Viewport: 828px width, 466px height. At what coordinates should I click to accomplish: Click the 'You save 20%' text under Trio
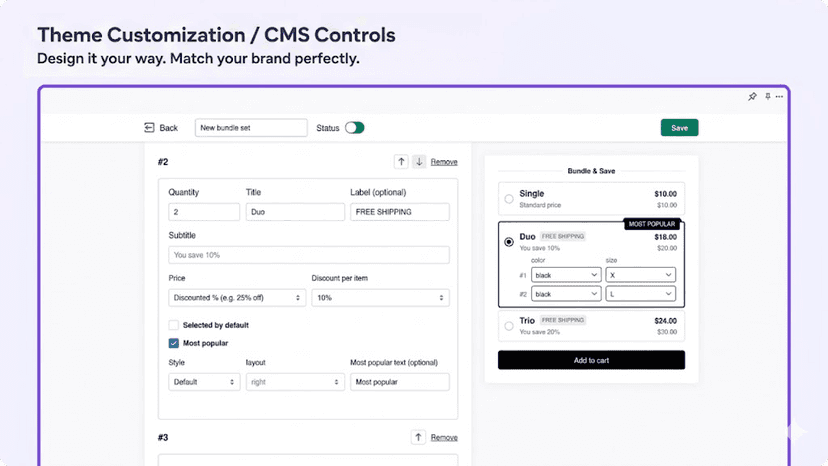point(539,332)
